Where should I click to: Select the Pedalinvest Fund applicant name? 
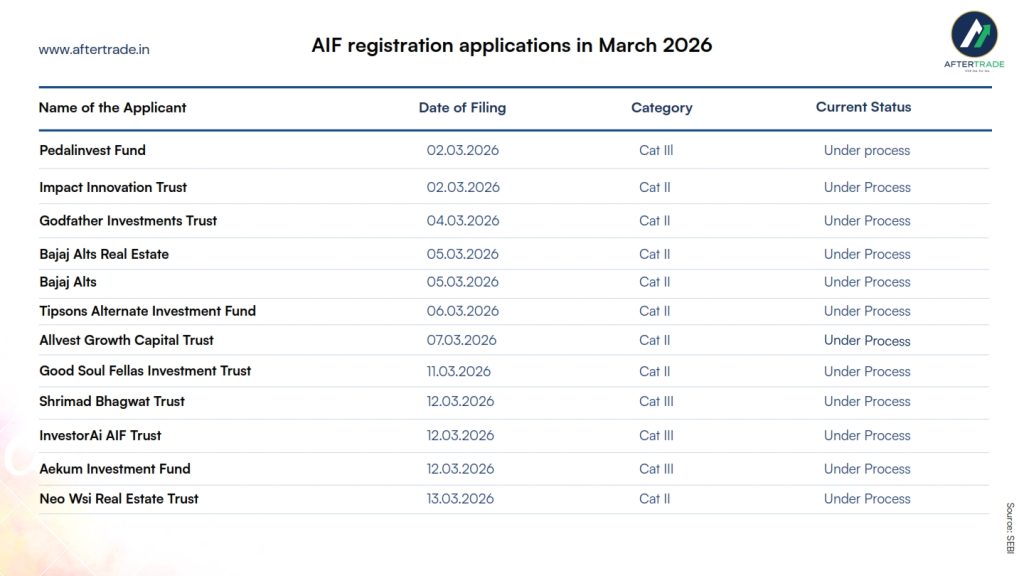pyautogui.click(x=92, y=151)
